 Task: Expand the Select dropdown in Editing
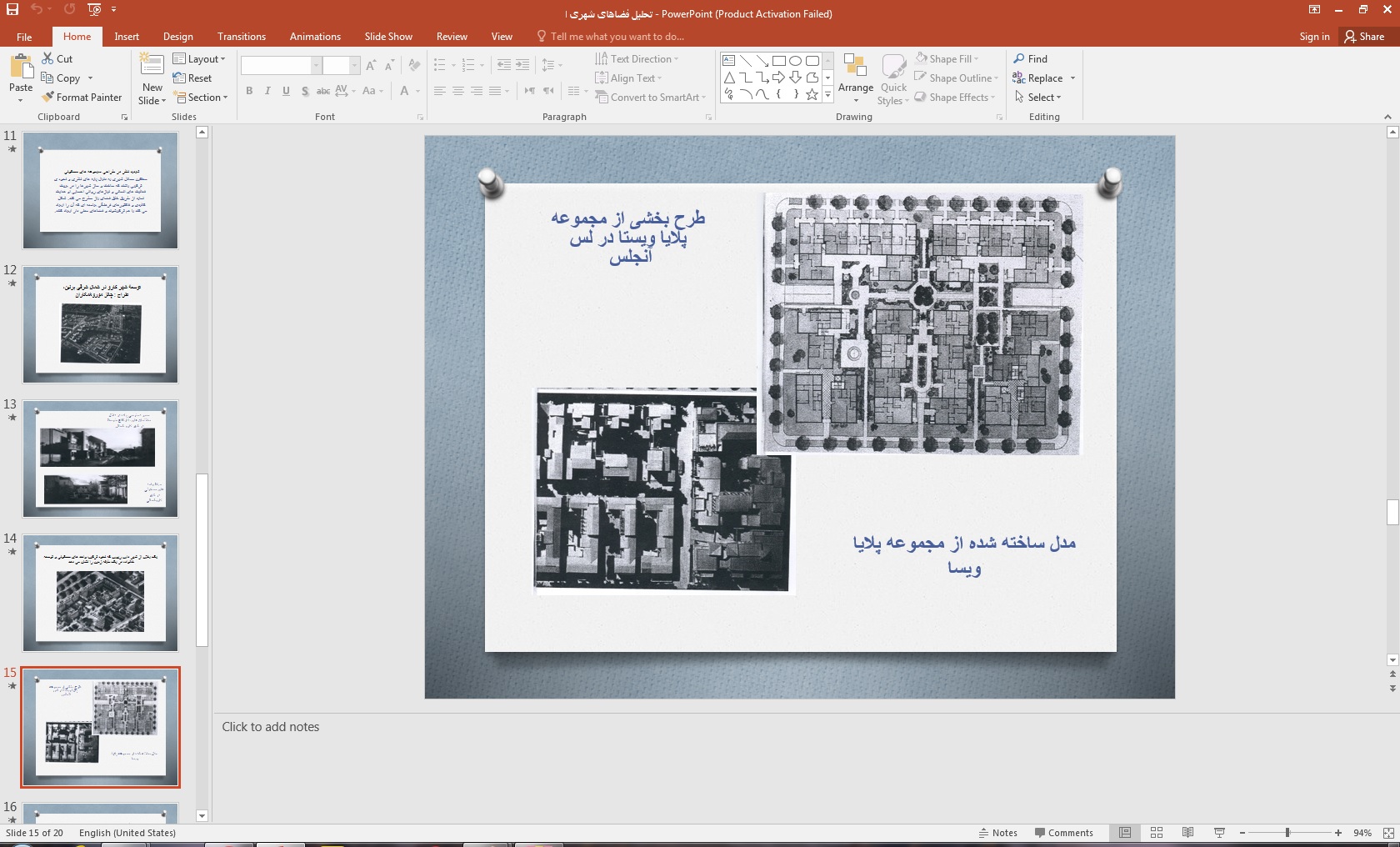pos(1038,98)
